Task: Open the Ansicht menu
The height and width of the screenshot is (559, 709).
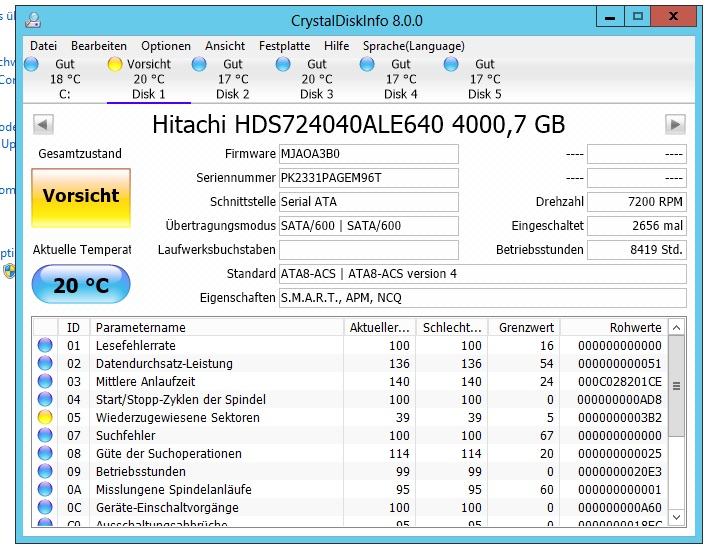Action: 225,46
